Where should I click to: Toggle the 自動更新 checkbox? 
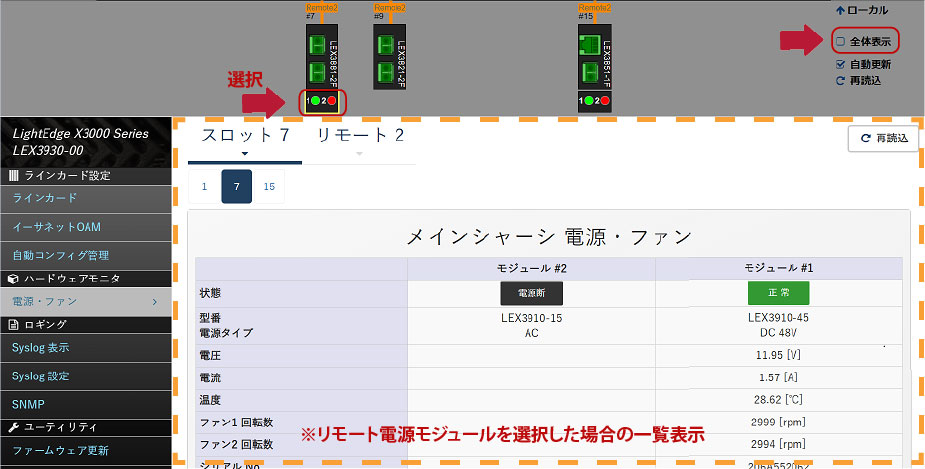(x=841, y=64)
